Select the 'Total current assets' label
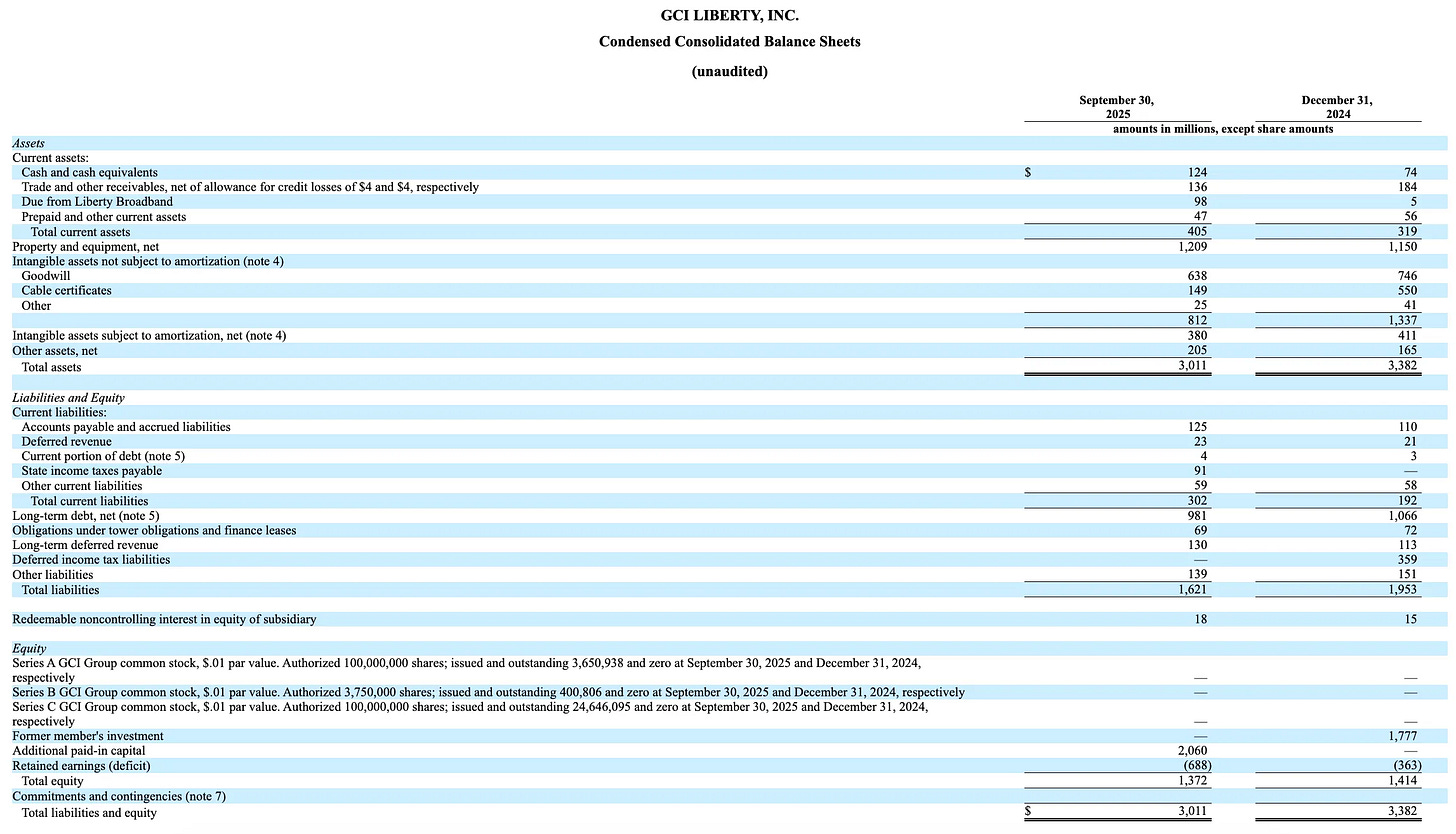 click(80, 232)
